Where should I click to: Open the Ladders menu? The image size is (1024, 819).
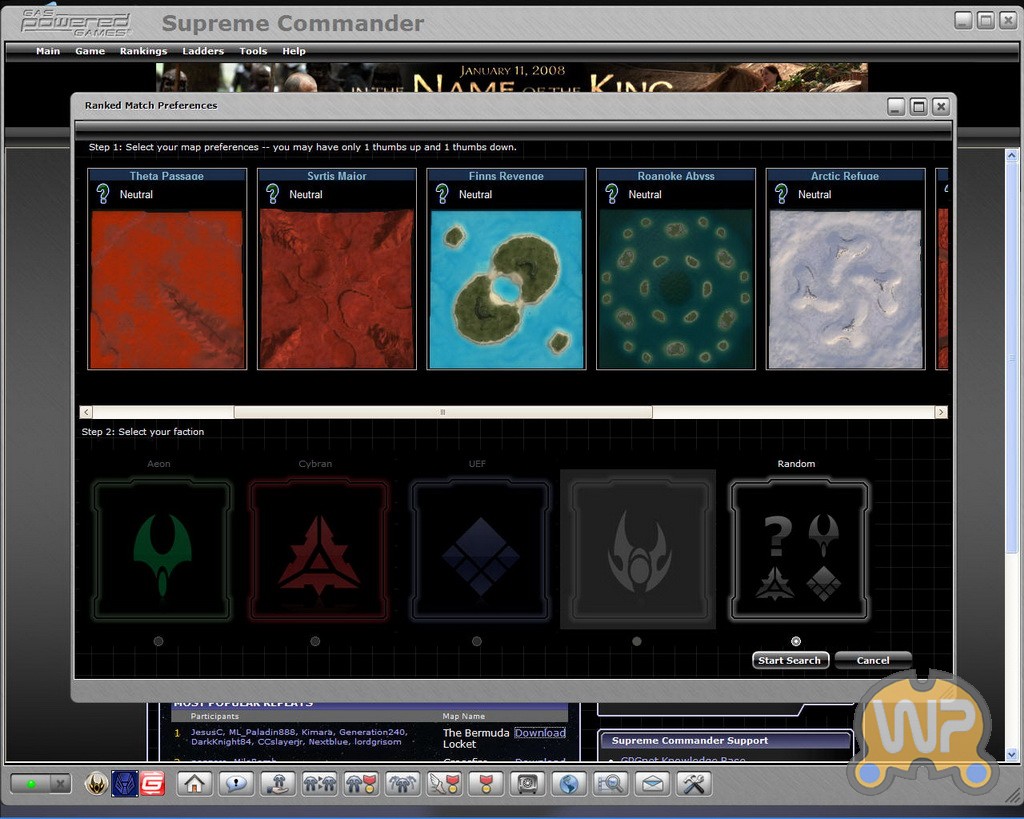(203, 51)
